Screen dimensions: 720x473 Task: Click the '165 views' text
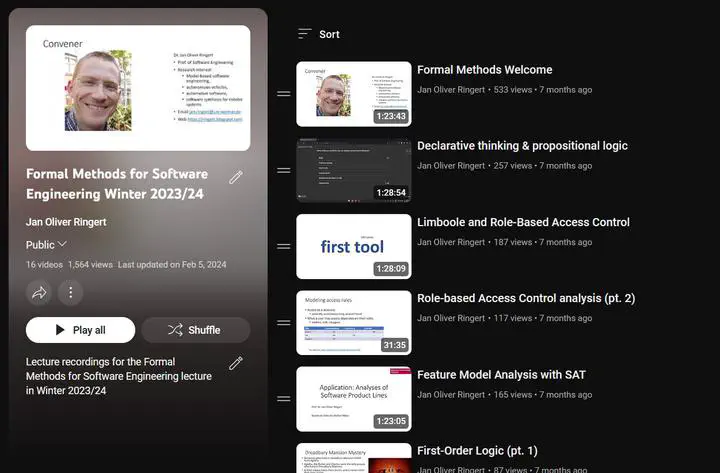click(x=513, y=395)
